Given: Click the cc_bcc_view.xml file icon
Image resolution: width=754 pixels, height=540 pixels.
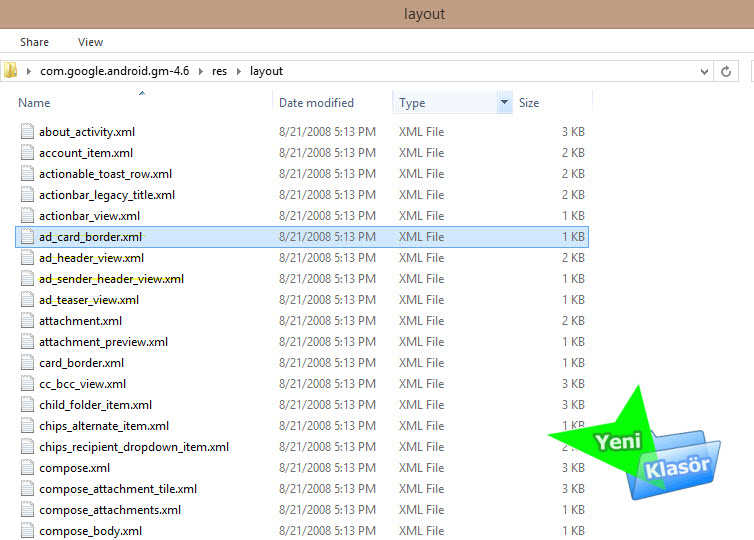Looking at the screenshot, I should tap(28, 384).
